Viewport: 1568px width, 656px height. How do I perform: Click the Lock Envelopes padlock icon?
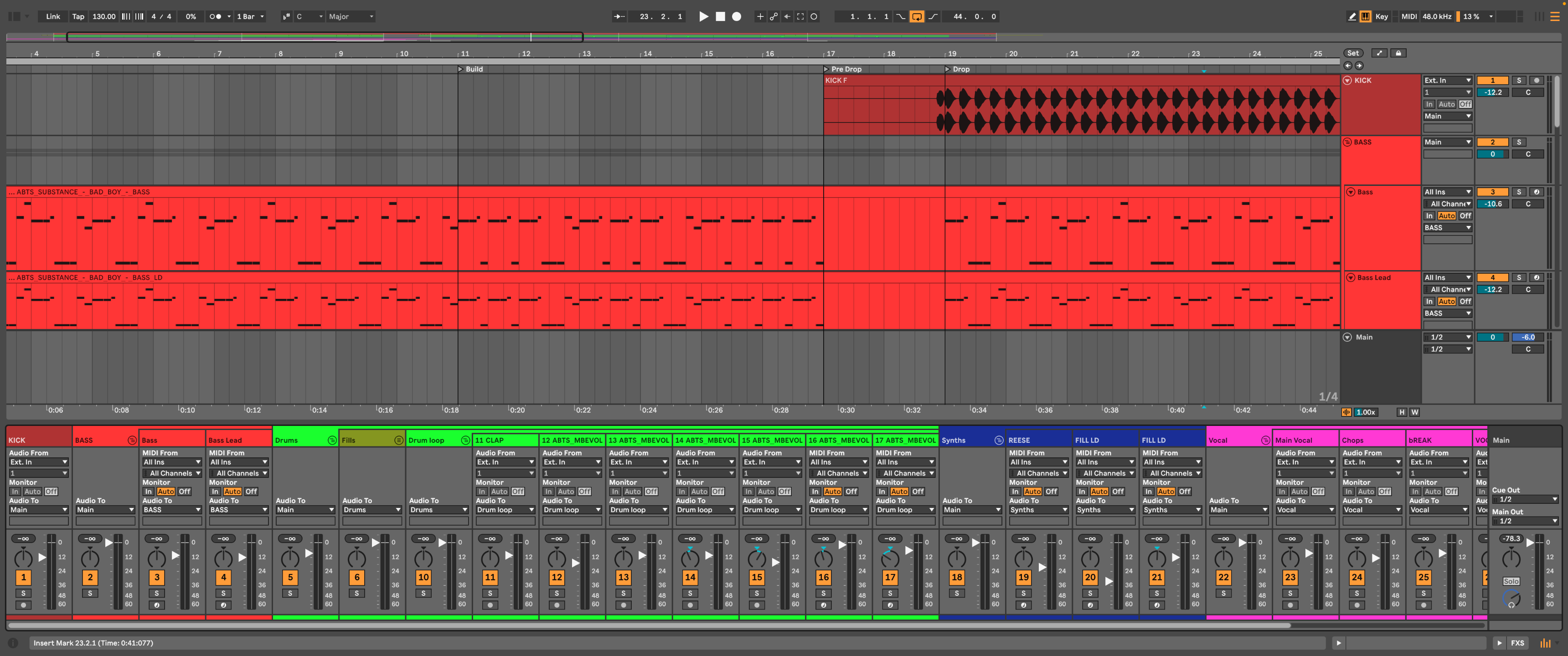(x=1398, y=53)
